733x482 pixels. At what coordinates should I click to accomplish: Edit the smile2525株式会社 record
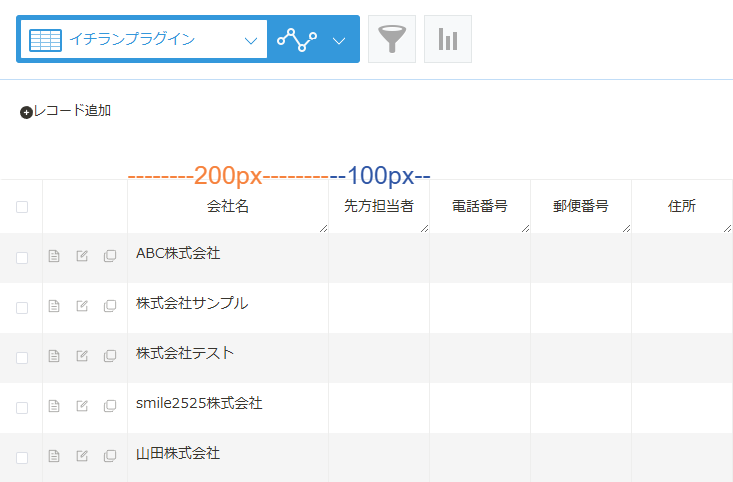(82, 406)
